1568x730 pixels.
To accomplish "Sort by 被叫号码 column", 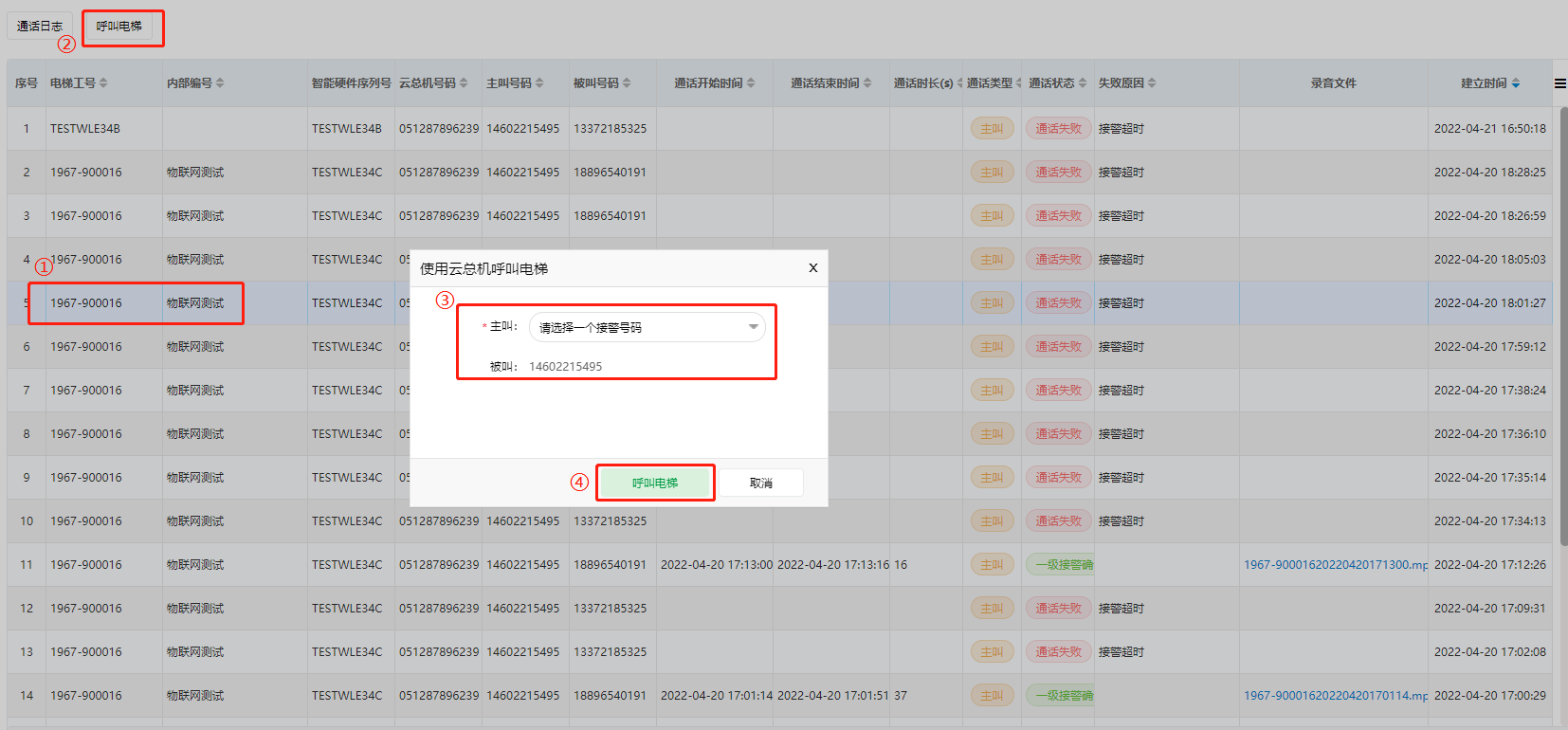I will click(627, 83).
